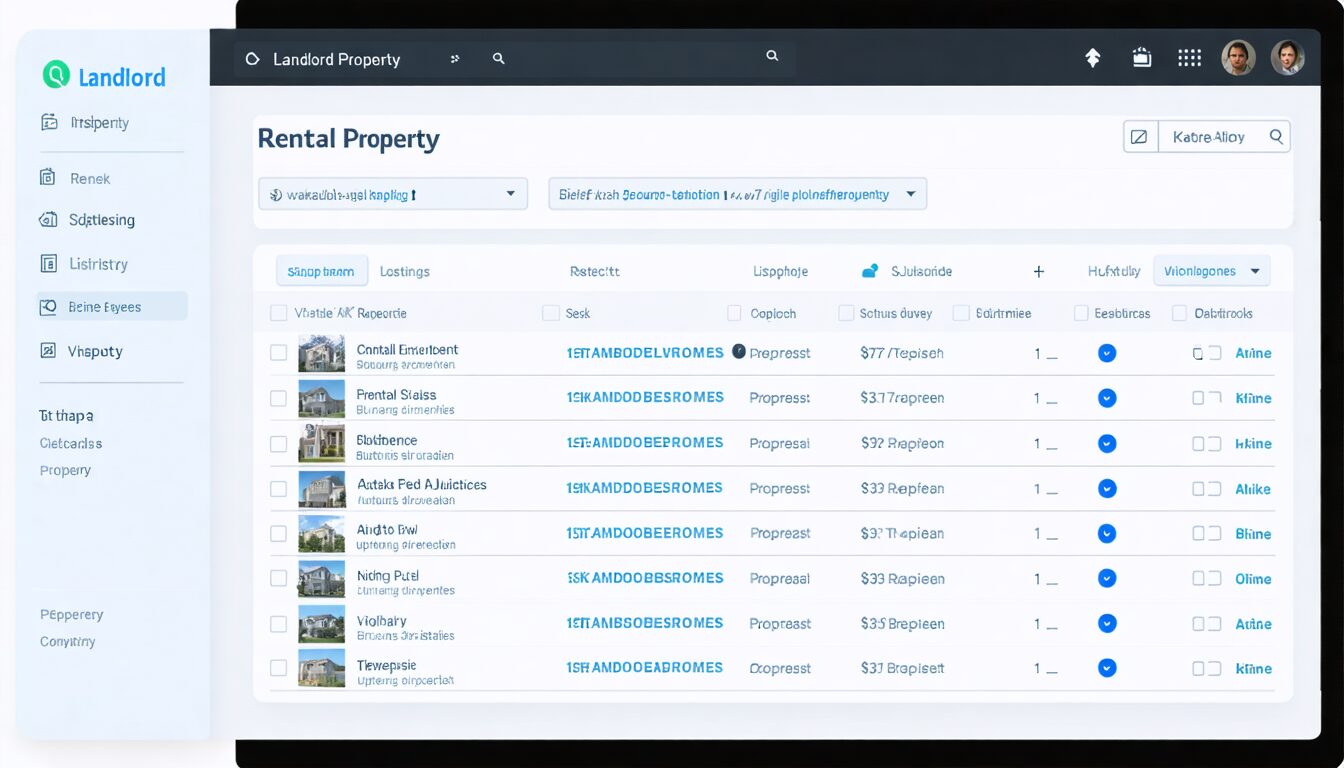This screenshot has height=768, width=1344.
Task: Click the green Landlord logo icon
Action: [56, 75]
